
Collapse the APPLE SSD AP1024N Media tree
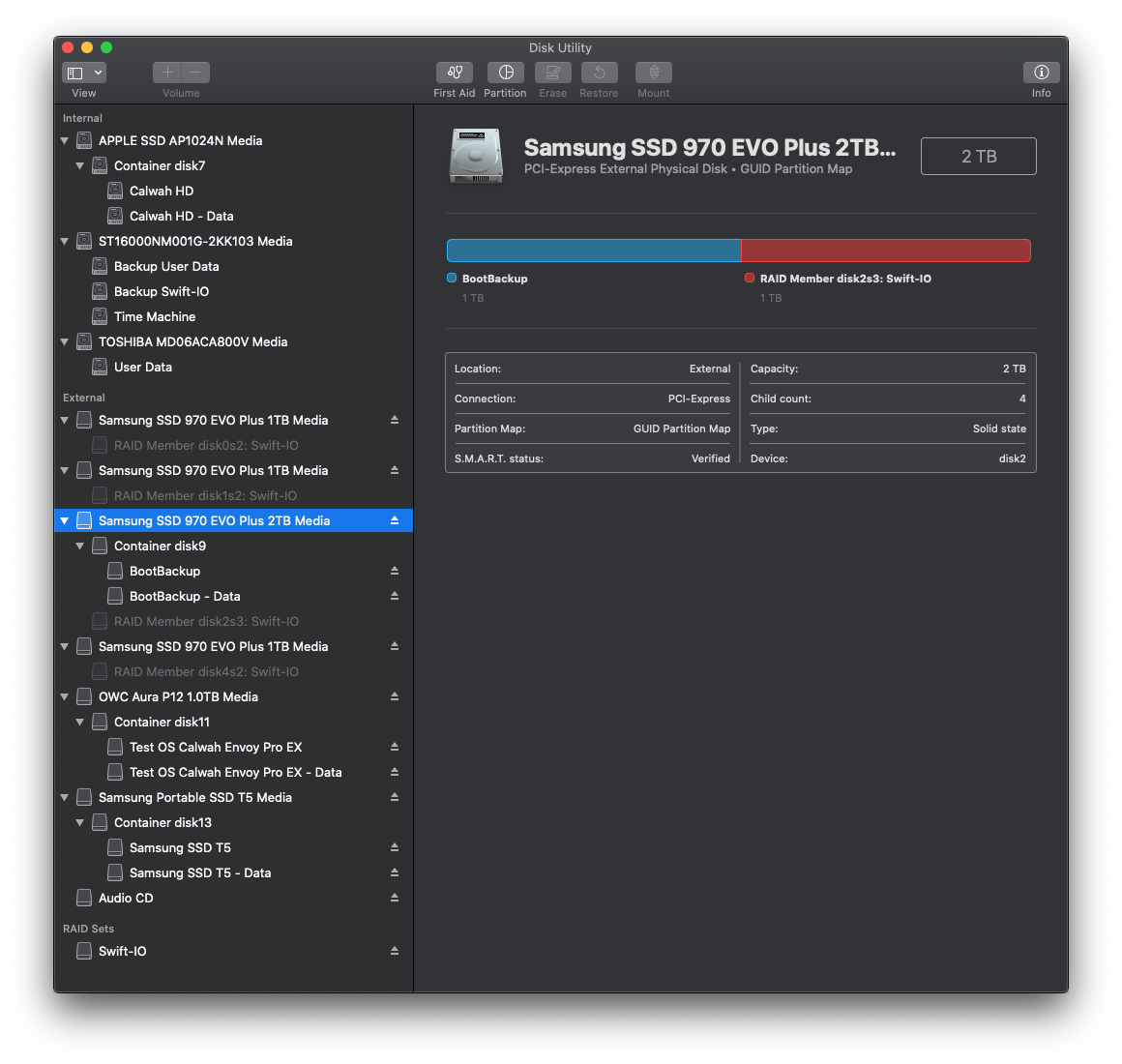[x=65, y=141]
